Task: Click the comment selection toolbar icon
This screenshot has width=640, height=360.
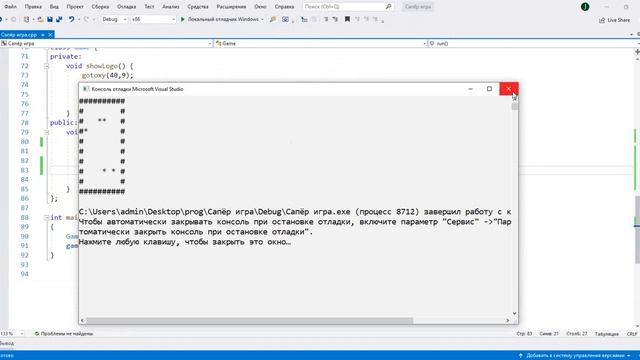Action: click(x=326, y=19)
